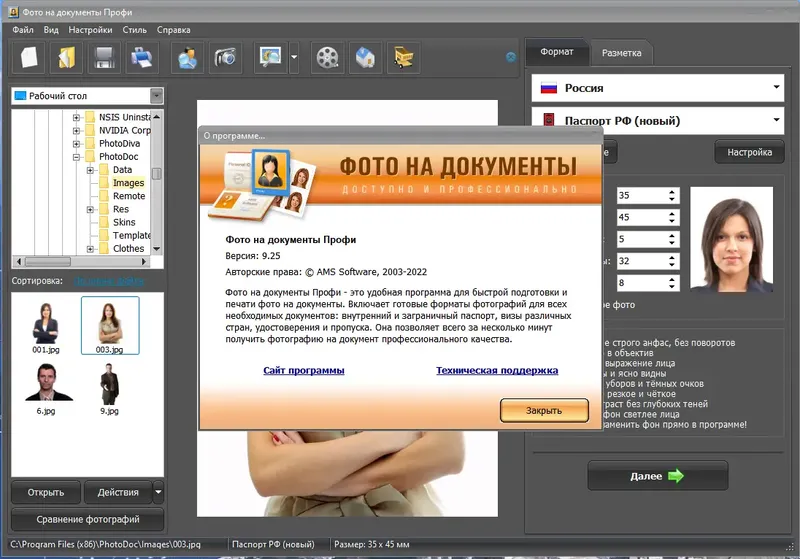The height and width of the screenshot is (559, 800).
Task: Open the Паспорт РФ (новый) document dropdown
Action: tap(658, 121)
